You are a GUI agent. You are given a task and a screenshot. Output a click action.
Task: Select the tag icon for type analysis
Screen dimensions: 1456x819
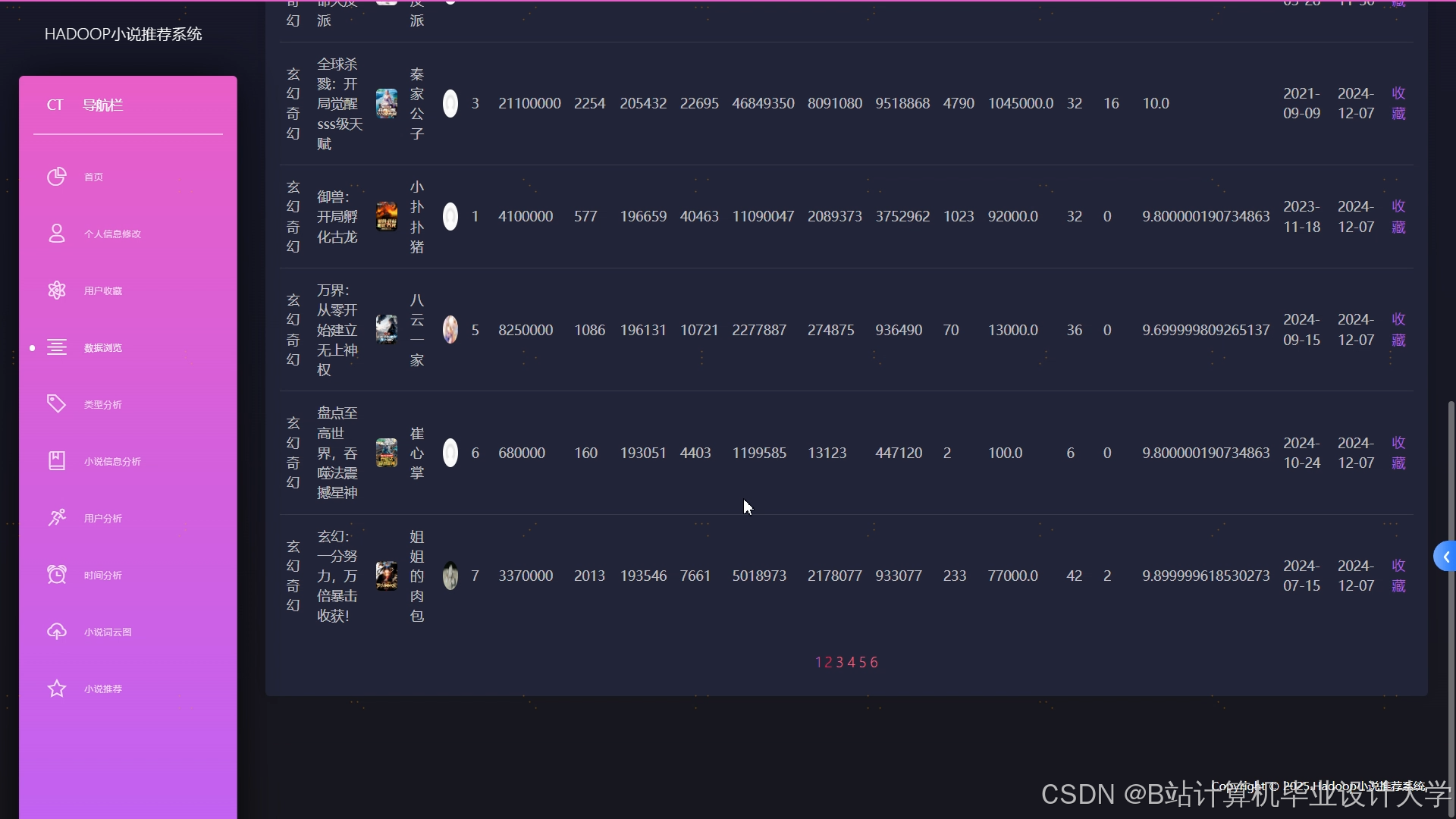57,403
